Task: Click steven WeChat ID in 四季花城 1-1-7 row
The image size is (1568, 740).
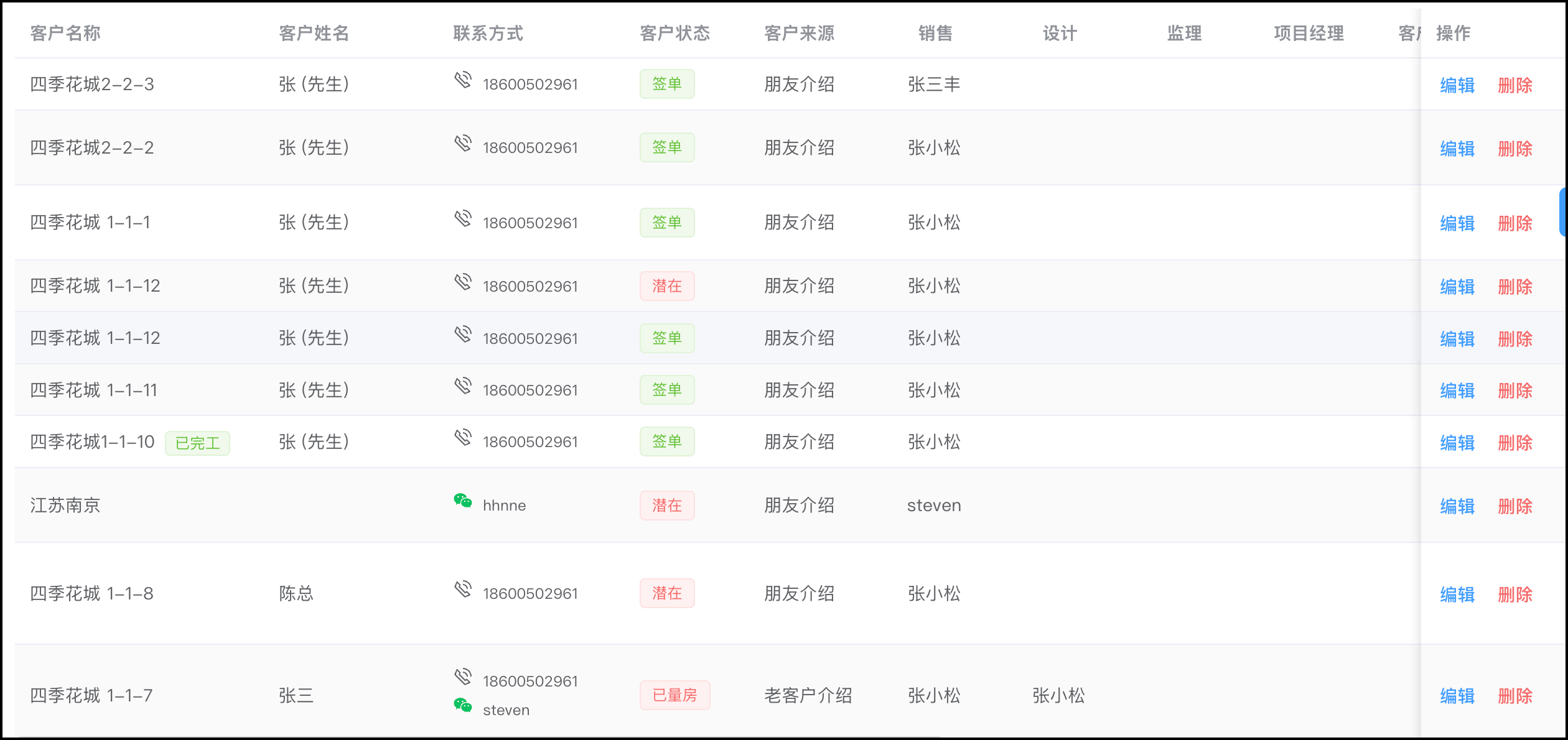Action: pos(506,710)
